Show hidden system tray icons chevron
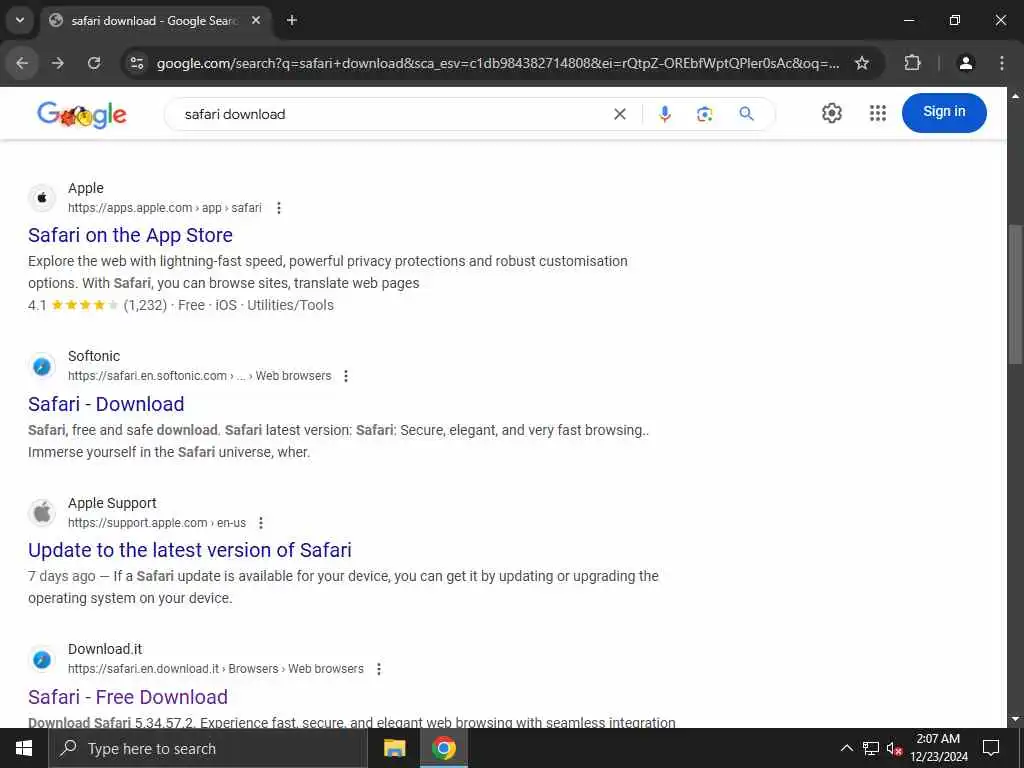Viewport: 1024px width, 768px height. tap(846, 748)
